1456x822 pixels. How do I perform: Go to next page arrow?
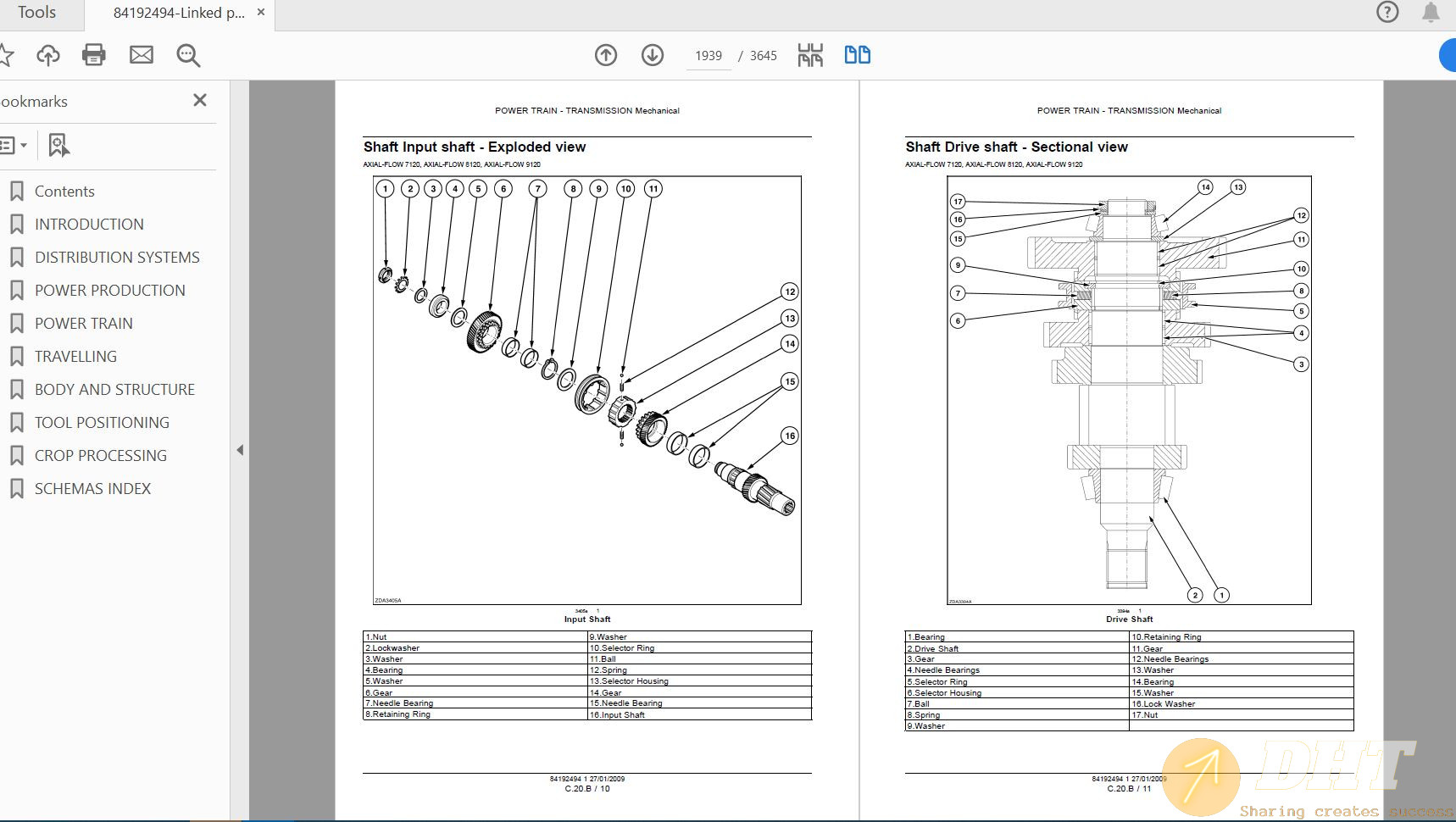tap(653, 56)
